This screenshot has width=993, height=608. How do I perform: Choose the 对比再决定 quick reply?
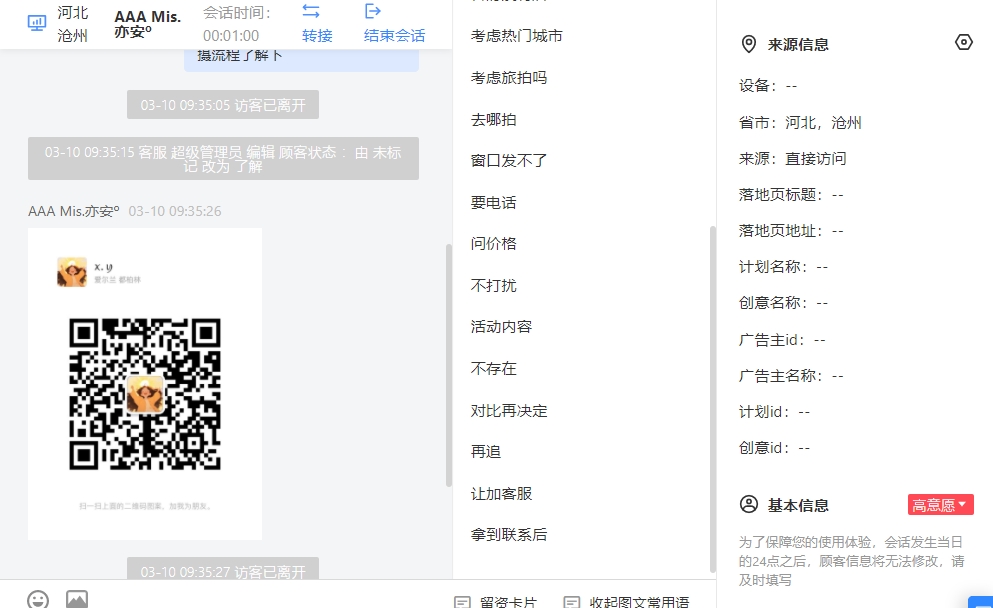pos(509,411)
